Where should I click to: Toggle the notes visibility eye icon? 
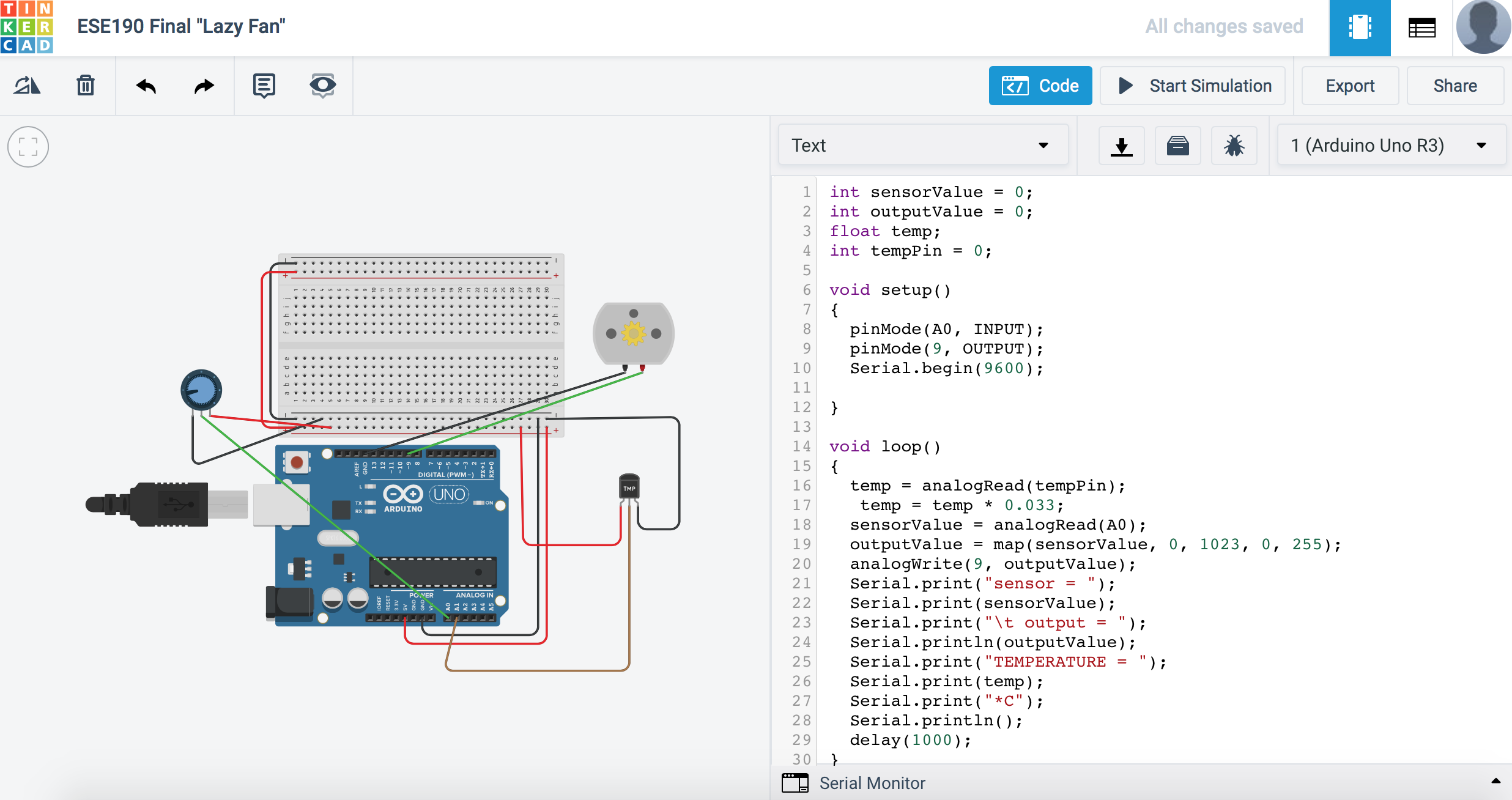tap(322, 86)
